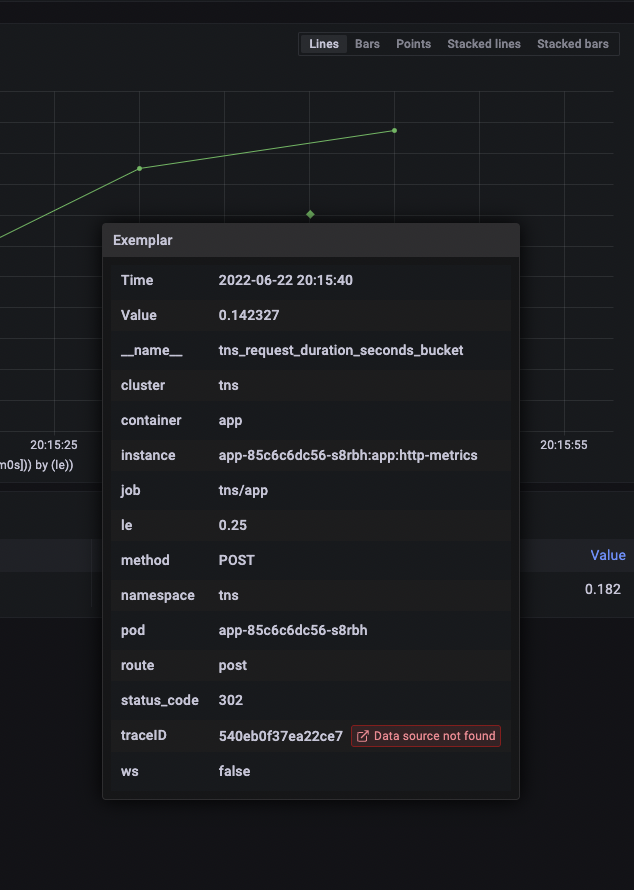Image resolution: width=634 pixels, height=890 pixels.
Task: Click tns_request_duration_seconds_bucket metric name
Action: click(x=341, y=350)
